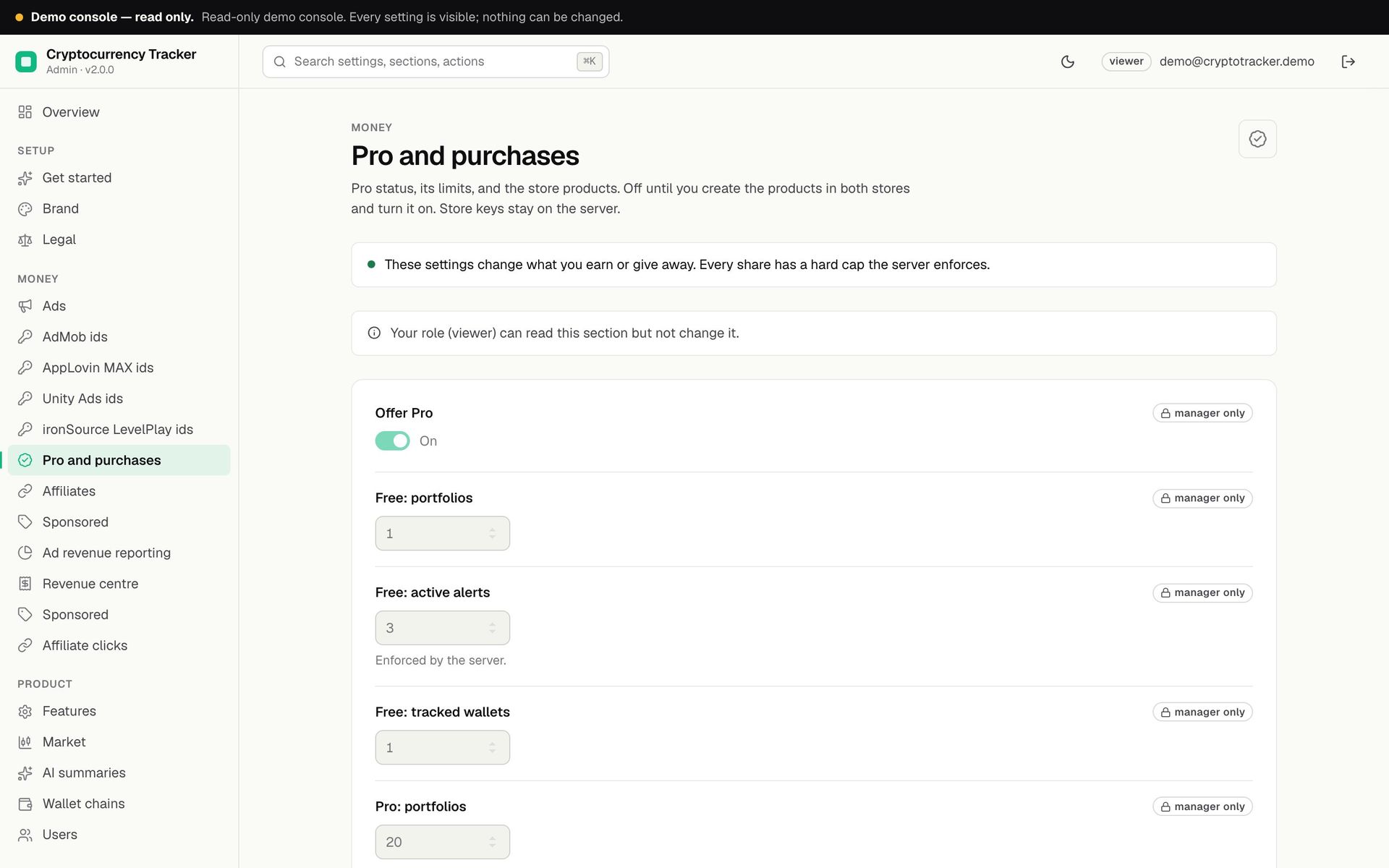The image size is (1389, 868).
Task: Select Pro and purchases in sidebar
Action: click(119, 461)
